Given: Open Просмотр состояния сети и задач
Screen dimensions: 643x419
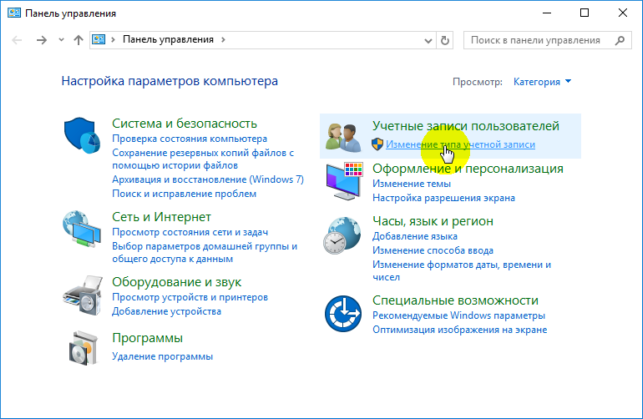Looking at the screenshot, I should pos(190,232).
